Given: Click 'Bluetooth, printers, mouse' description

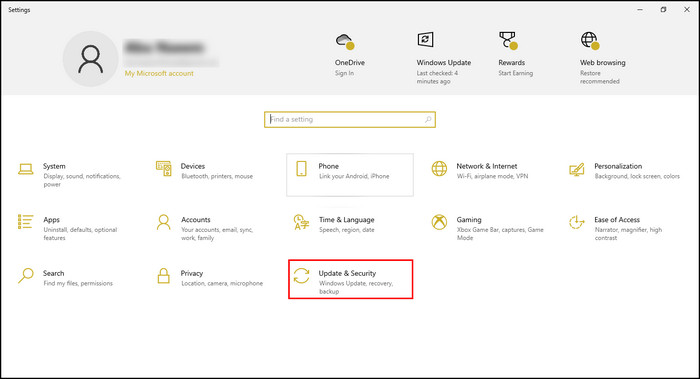Looking at the screenshot, I should [217, 176].
